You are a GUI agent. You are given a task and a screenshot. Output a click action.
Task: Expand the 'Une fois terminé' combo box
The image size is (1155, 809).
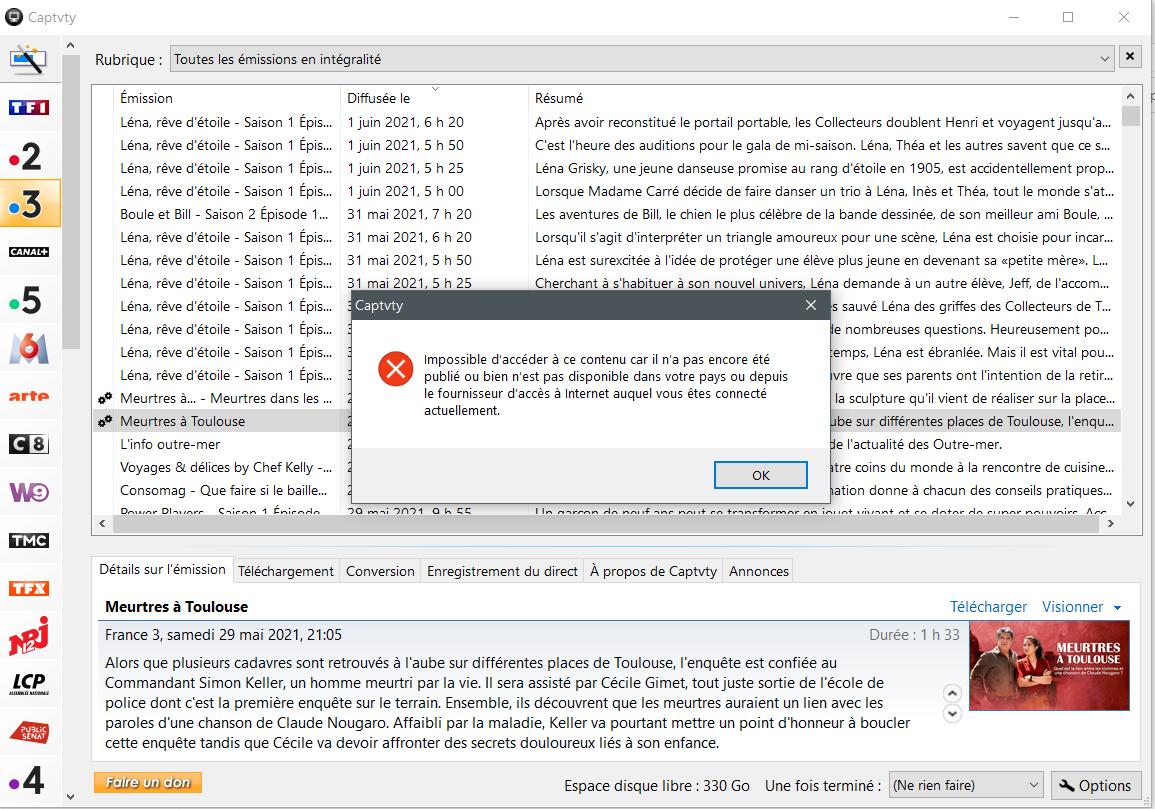(x=1033, y=785)
